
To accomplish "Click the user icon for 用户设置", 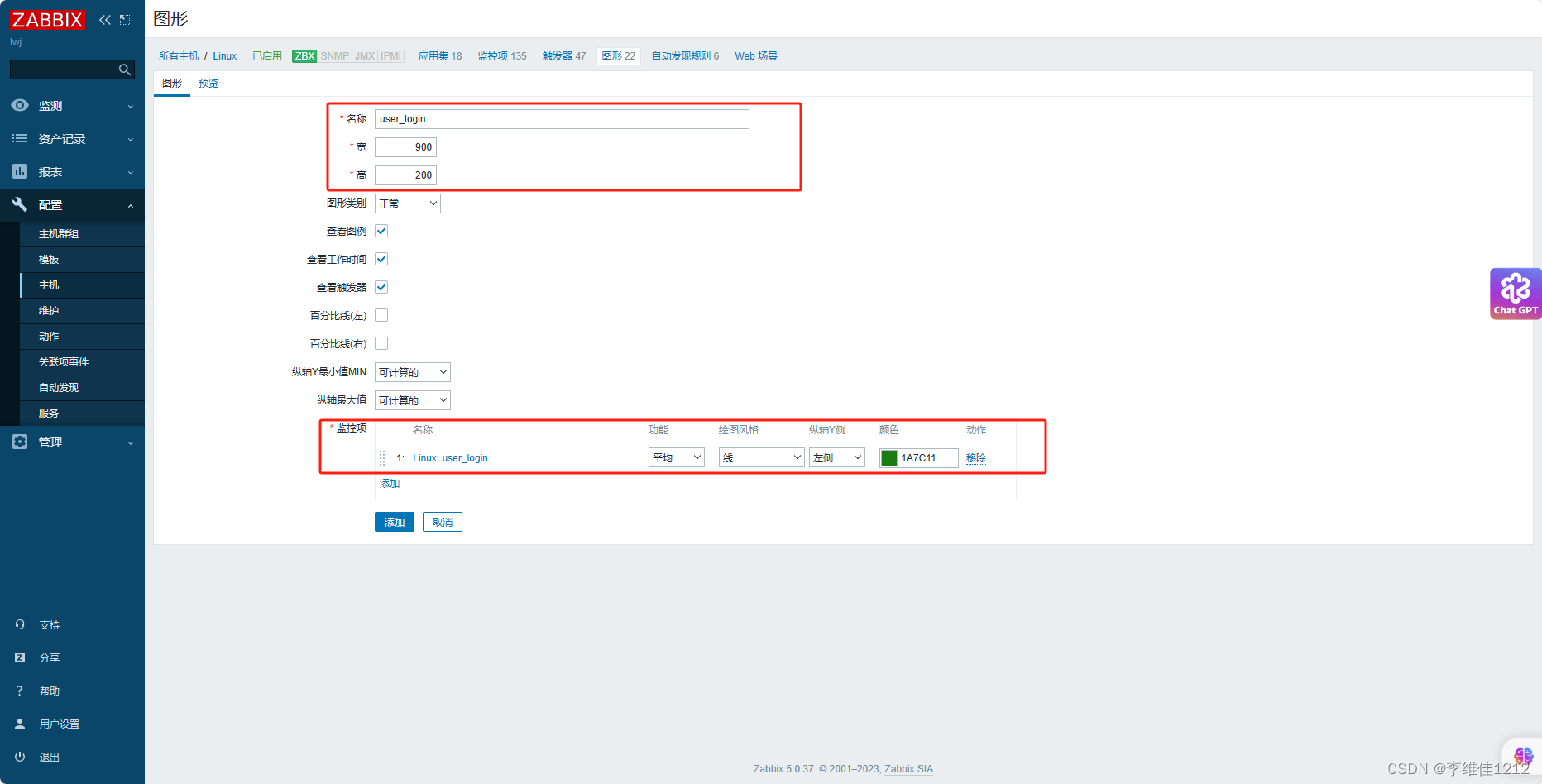I will 20,724.
